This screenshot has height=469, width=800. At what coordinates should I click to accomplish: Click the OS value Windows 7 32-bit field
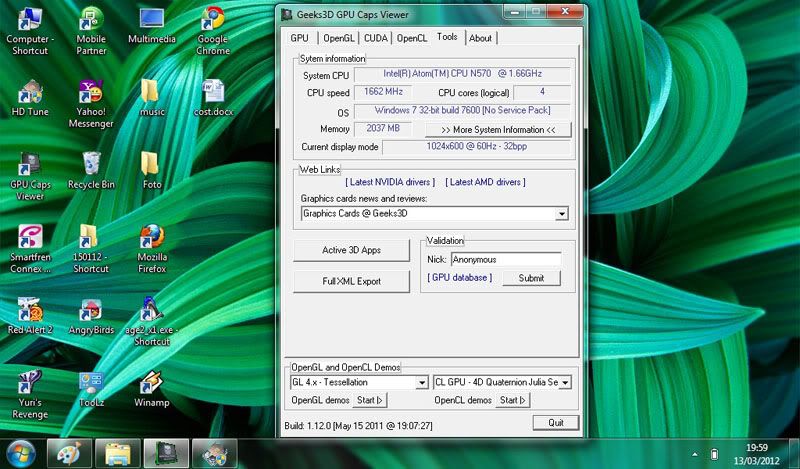(462, 110)
